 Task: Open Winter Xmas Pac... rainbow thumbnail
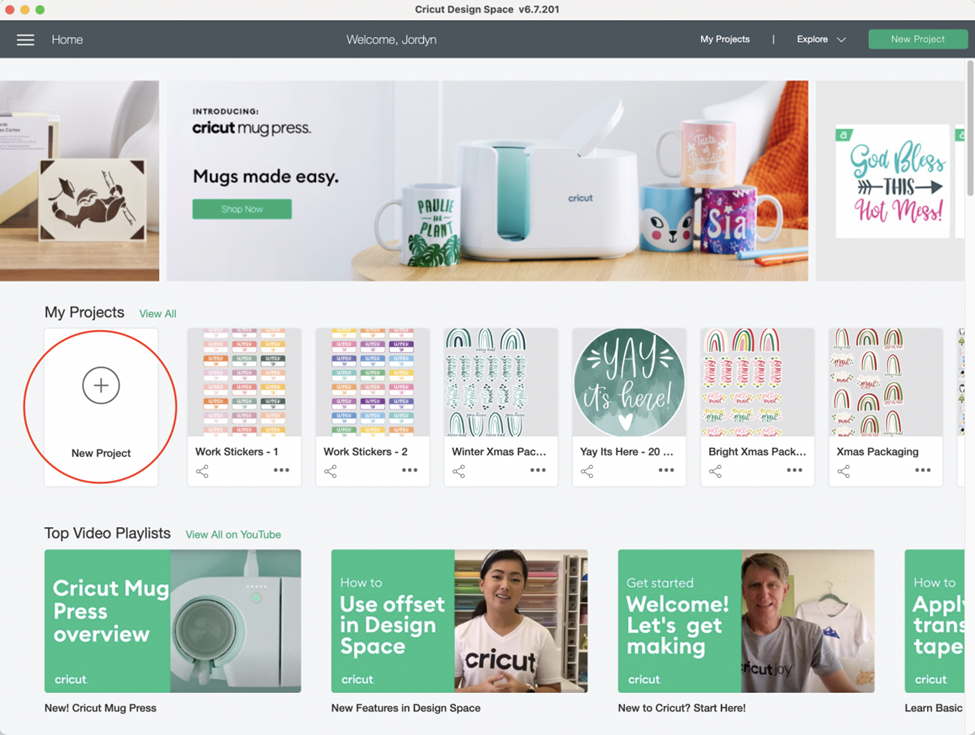coord(501,382)
